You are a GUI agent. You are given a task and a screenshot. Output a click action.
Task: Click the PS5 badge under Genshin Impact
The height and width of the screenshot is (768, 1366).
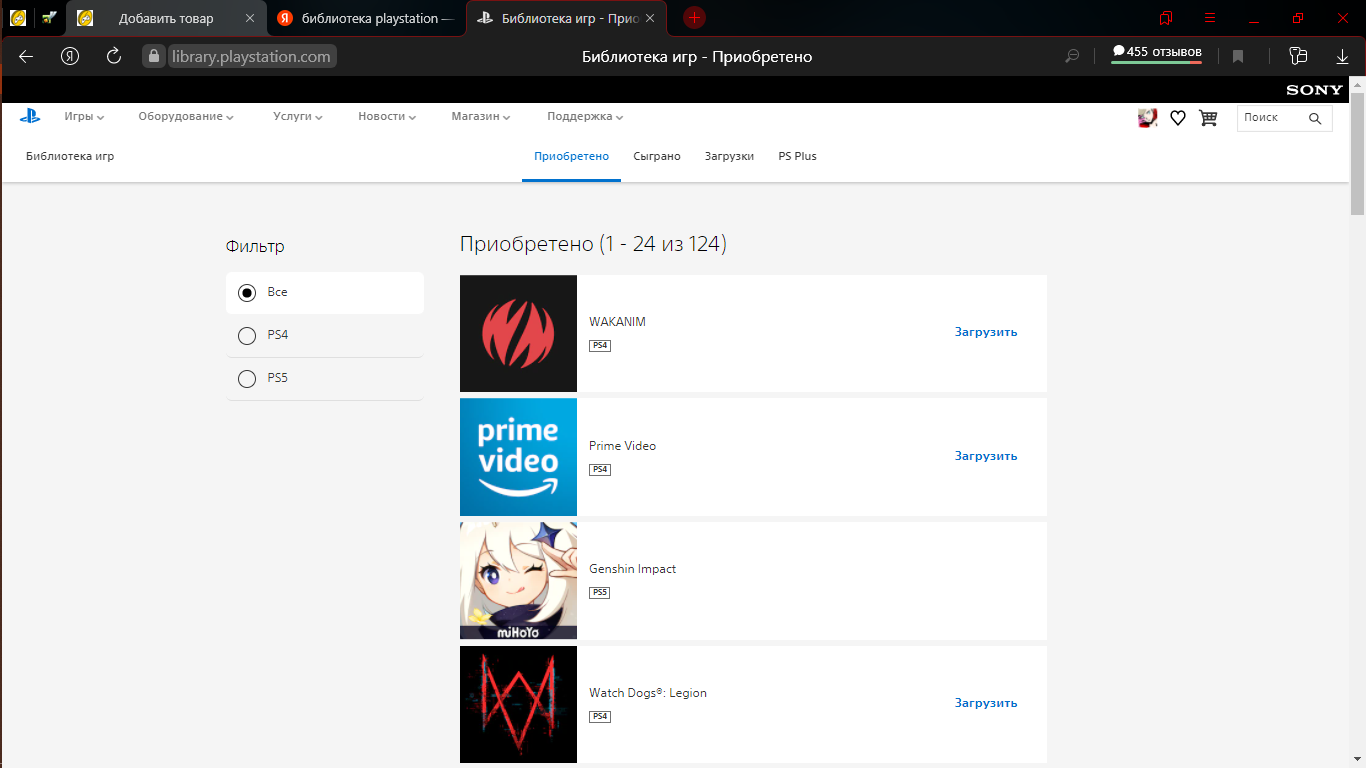point(600,593)
